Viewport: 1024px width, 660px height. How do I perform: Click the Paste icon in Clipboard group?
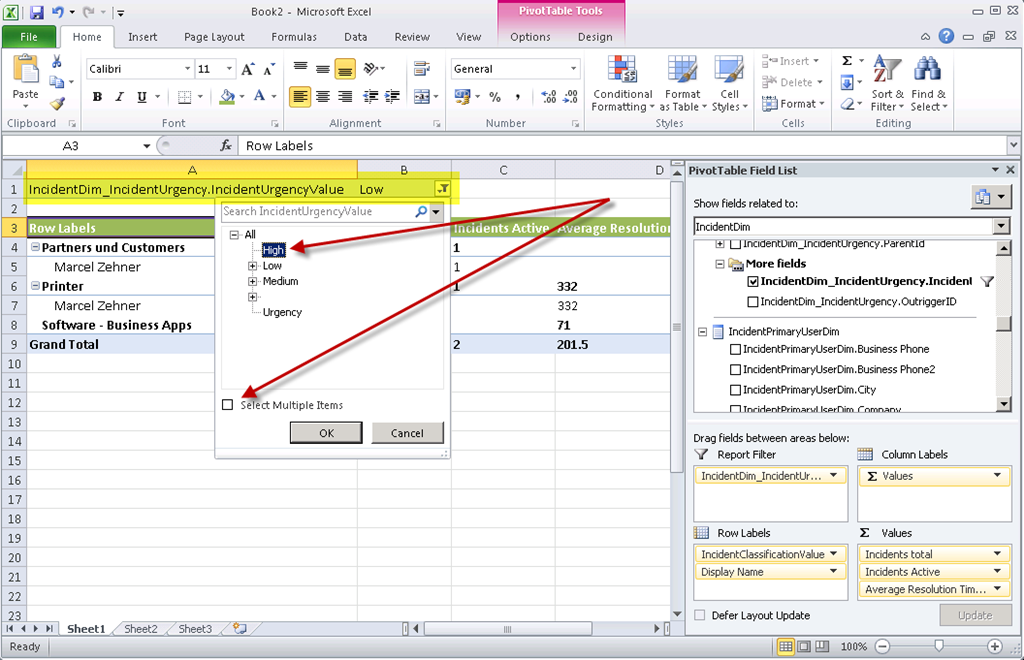tap(25, 78)
